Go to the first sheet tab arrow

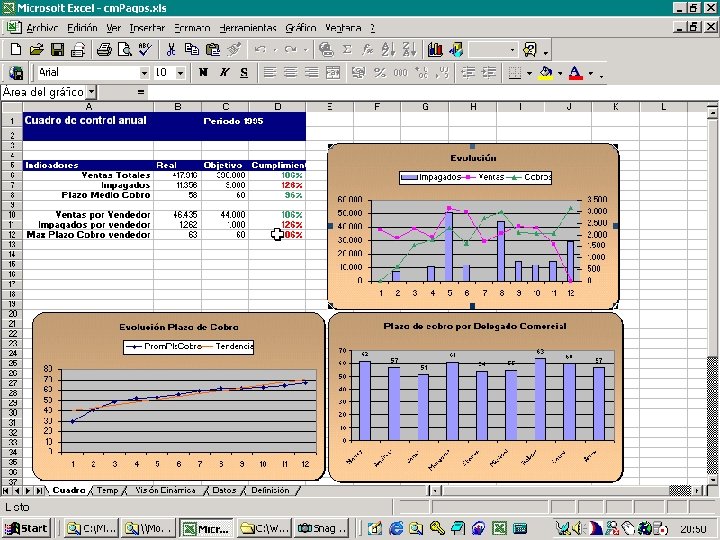pyautogui.click(x=6, y=490)
